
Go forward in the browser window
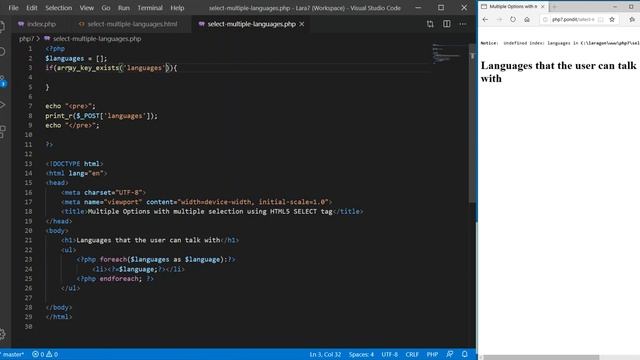click(499, 19)
